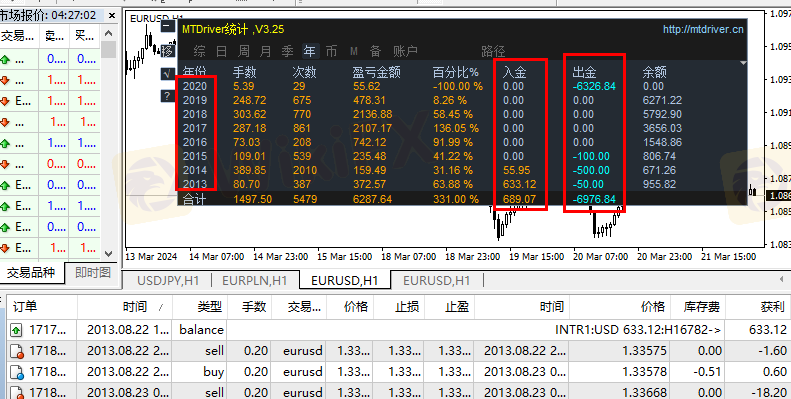Click the 综 summary tab
Viewport: 791px width, 399px height.
(x=199, y=51)
